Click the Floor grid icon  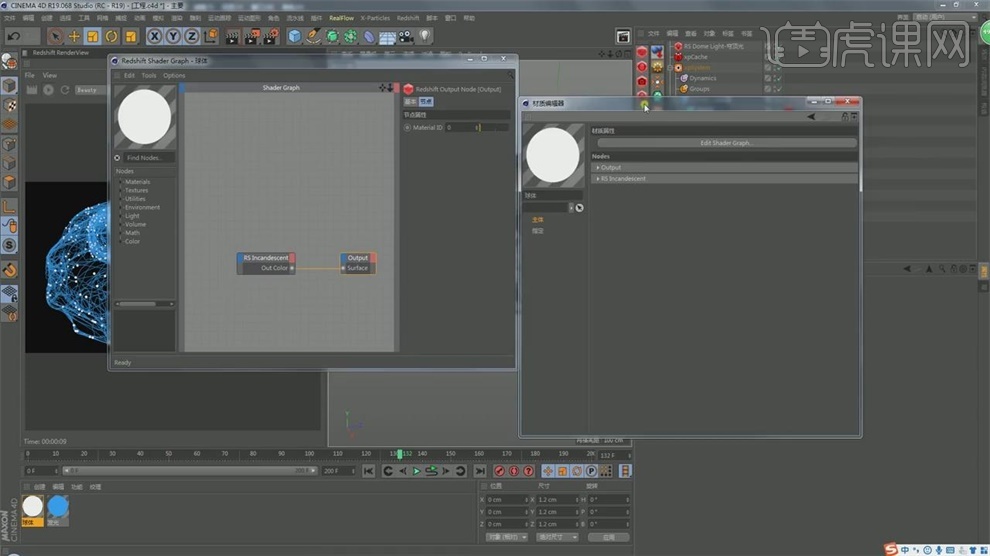(388, 37)
